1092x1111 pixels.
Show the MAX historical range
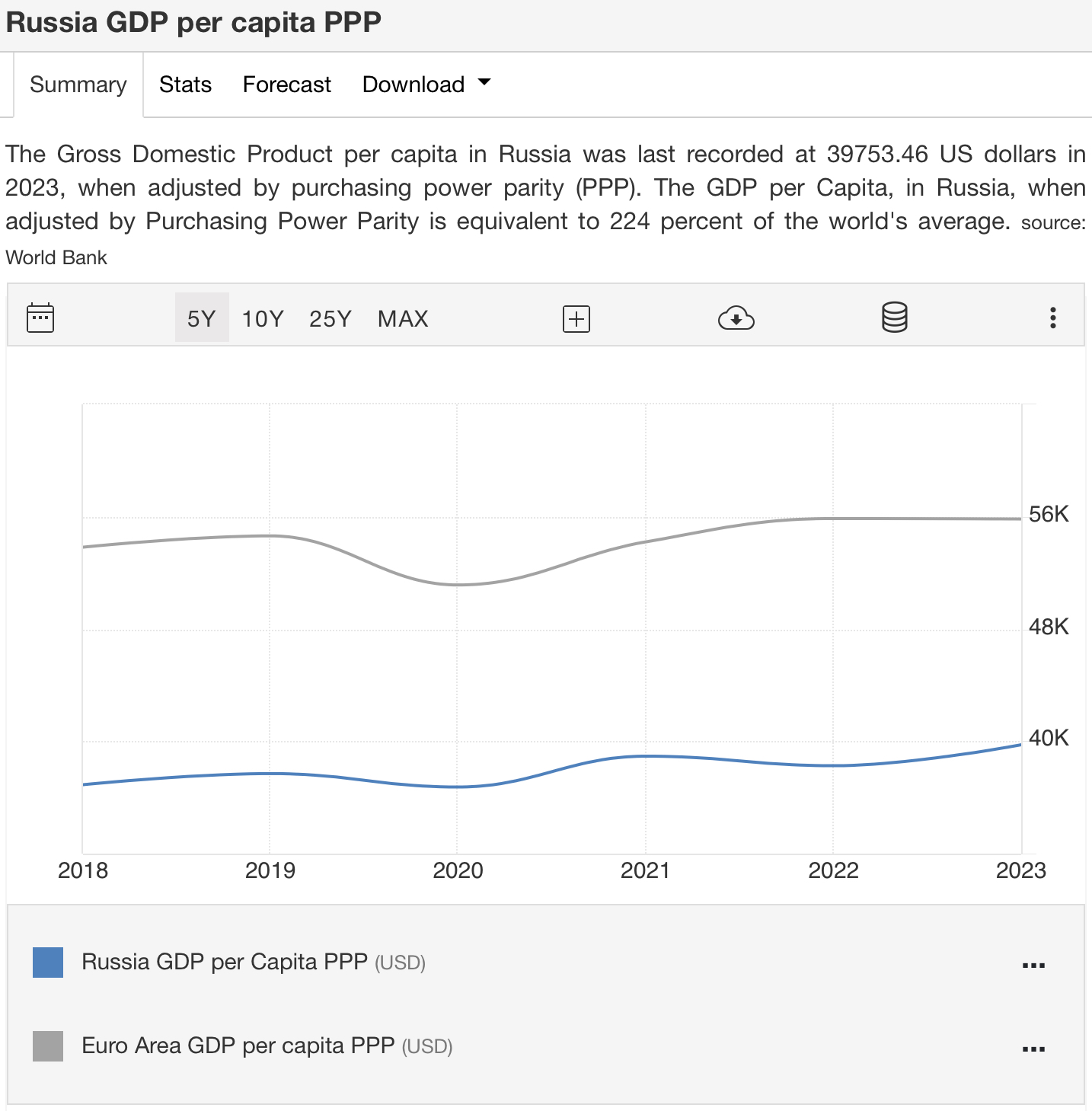pyautogui.click(x=403, y=318)
